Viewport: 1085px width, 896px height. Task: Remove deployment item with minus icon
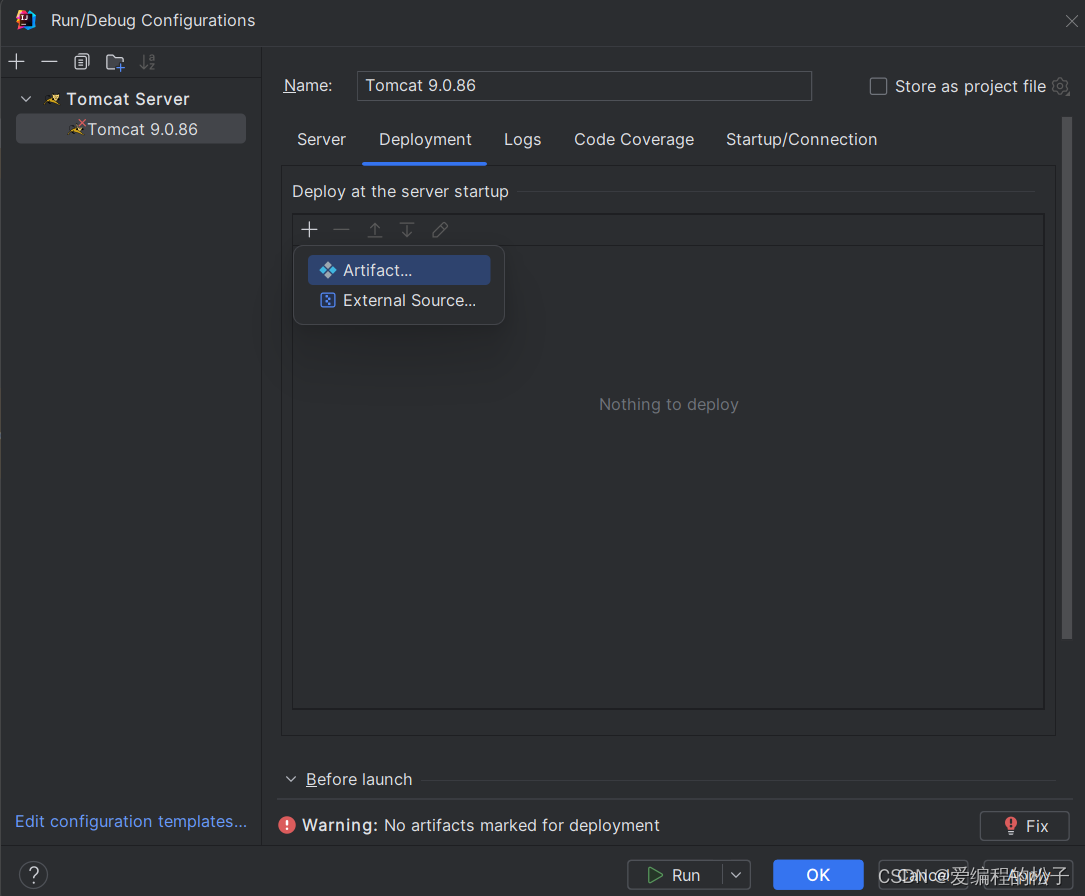pos(342,230)
